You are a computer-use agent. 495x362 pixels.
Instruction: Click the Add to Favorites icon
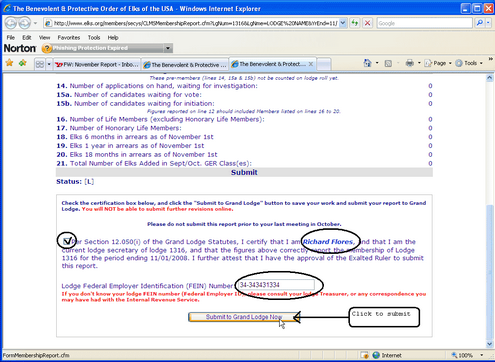pyautogui.click(x=23, y=63)
